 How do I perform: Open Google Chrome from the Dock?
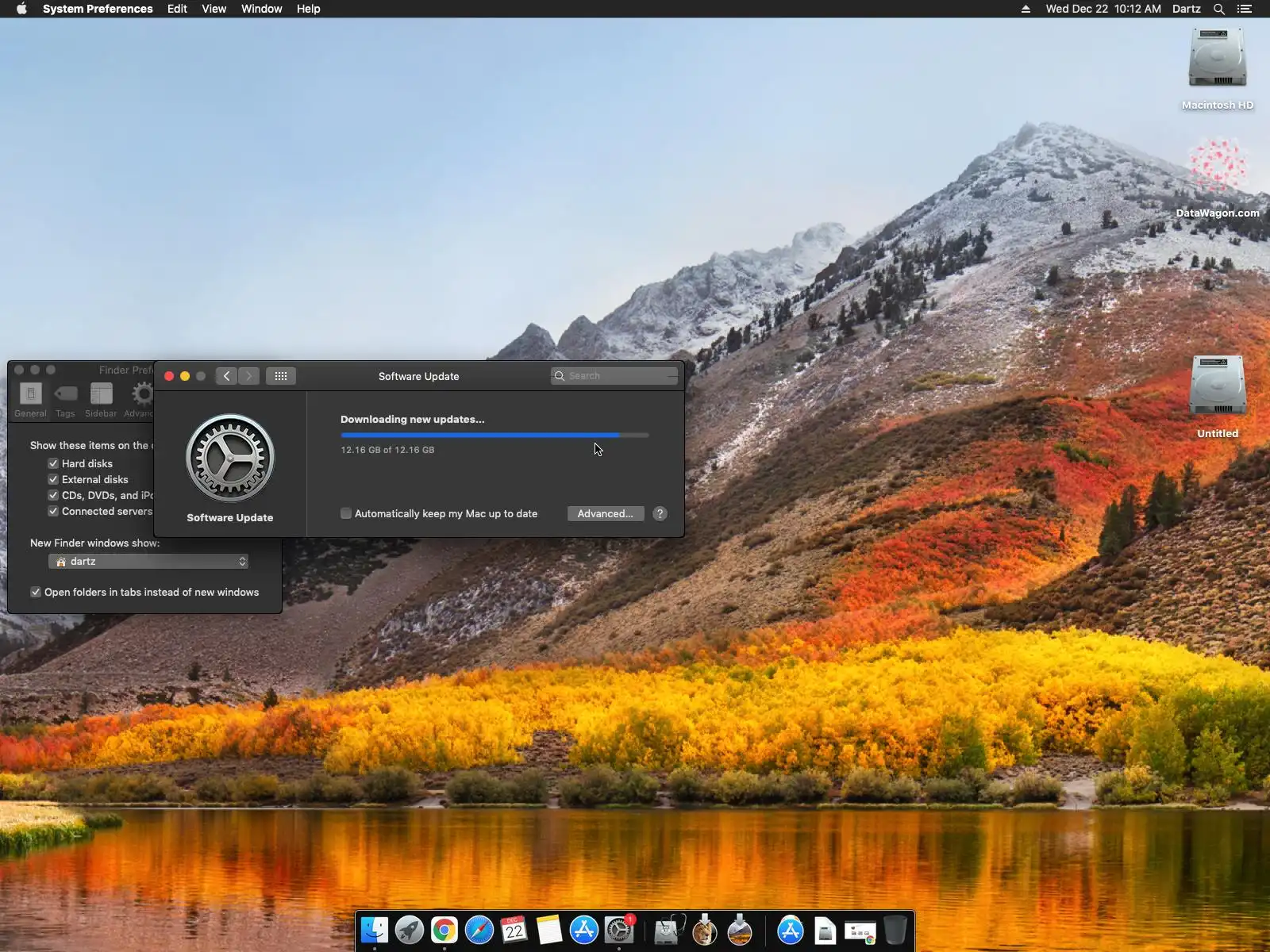(444, 930)
